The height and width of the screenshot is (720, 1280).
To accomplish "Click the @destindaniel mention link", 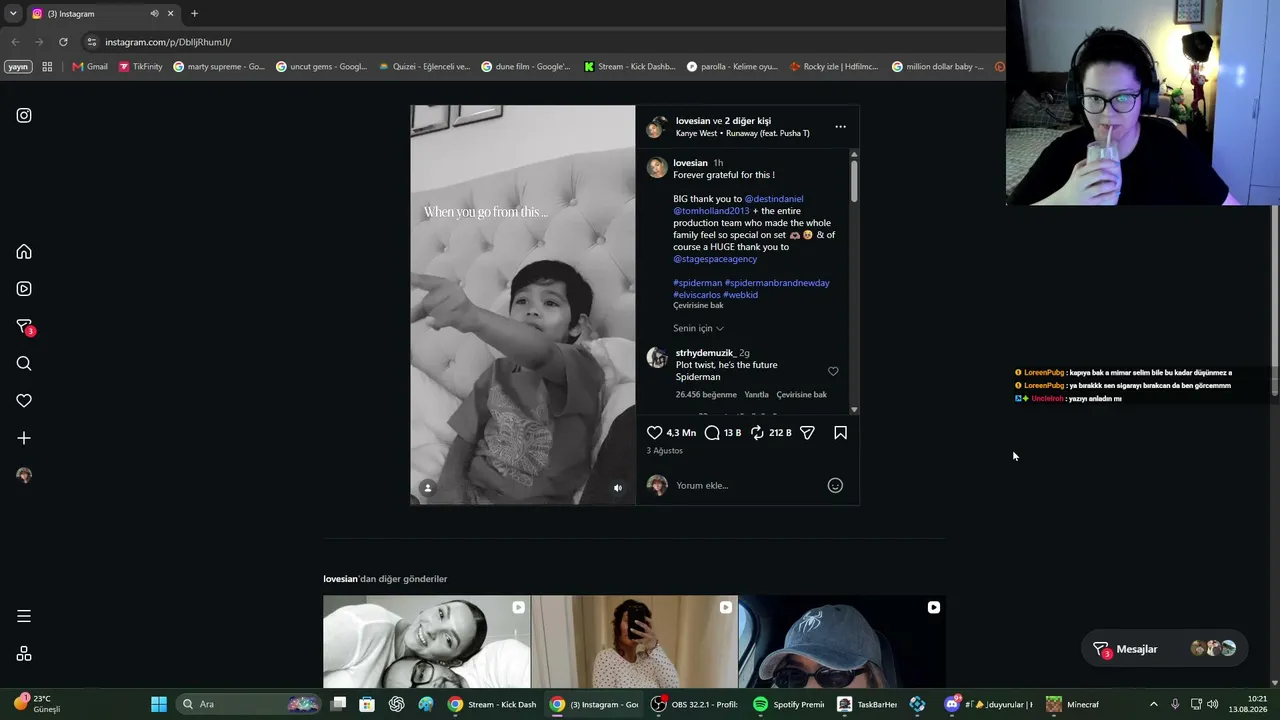I will point(774,199).
